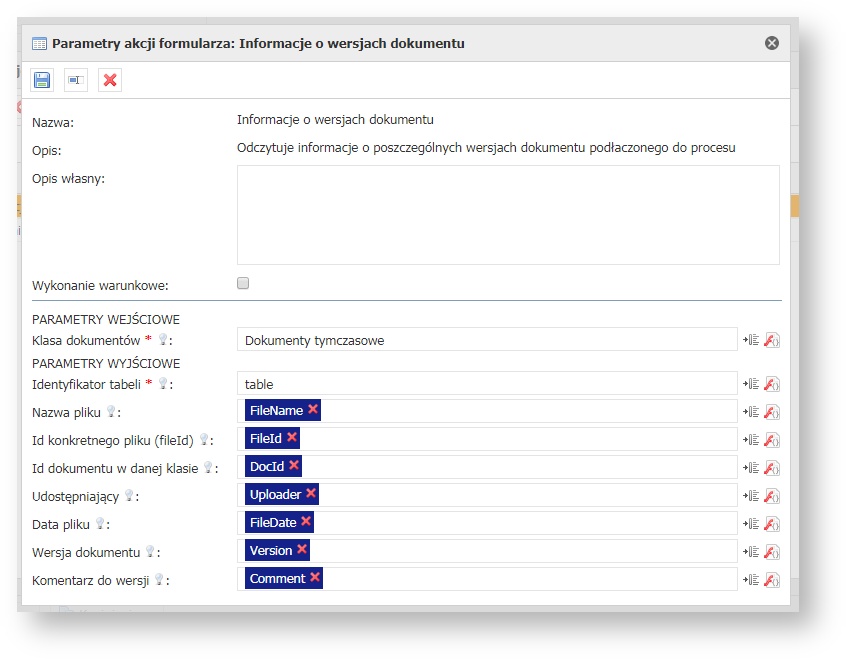The width and height of the screenshot is (847, 660).
Task: Click function editor icon for Data pliku row
Action: coord(771,523)
